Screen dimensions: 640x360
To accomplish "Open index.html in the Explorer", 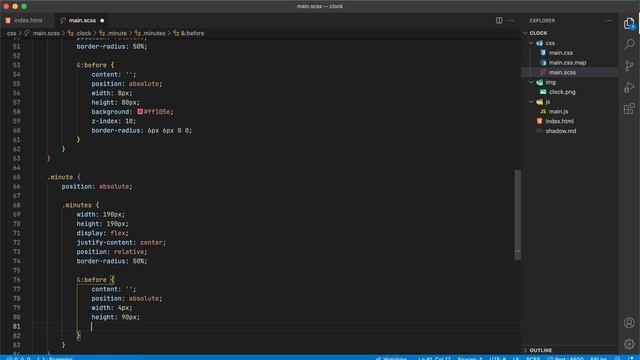I will point(559,121).
